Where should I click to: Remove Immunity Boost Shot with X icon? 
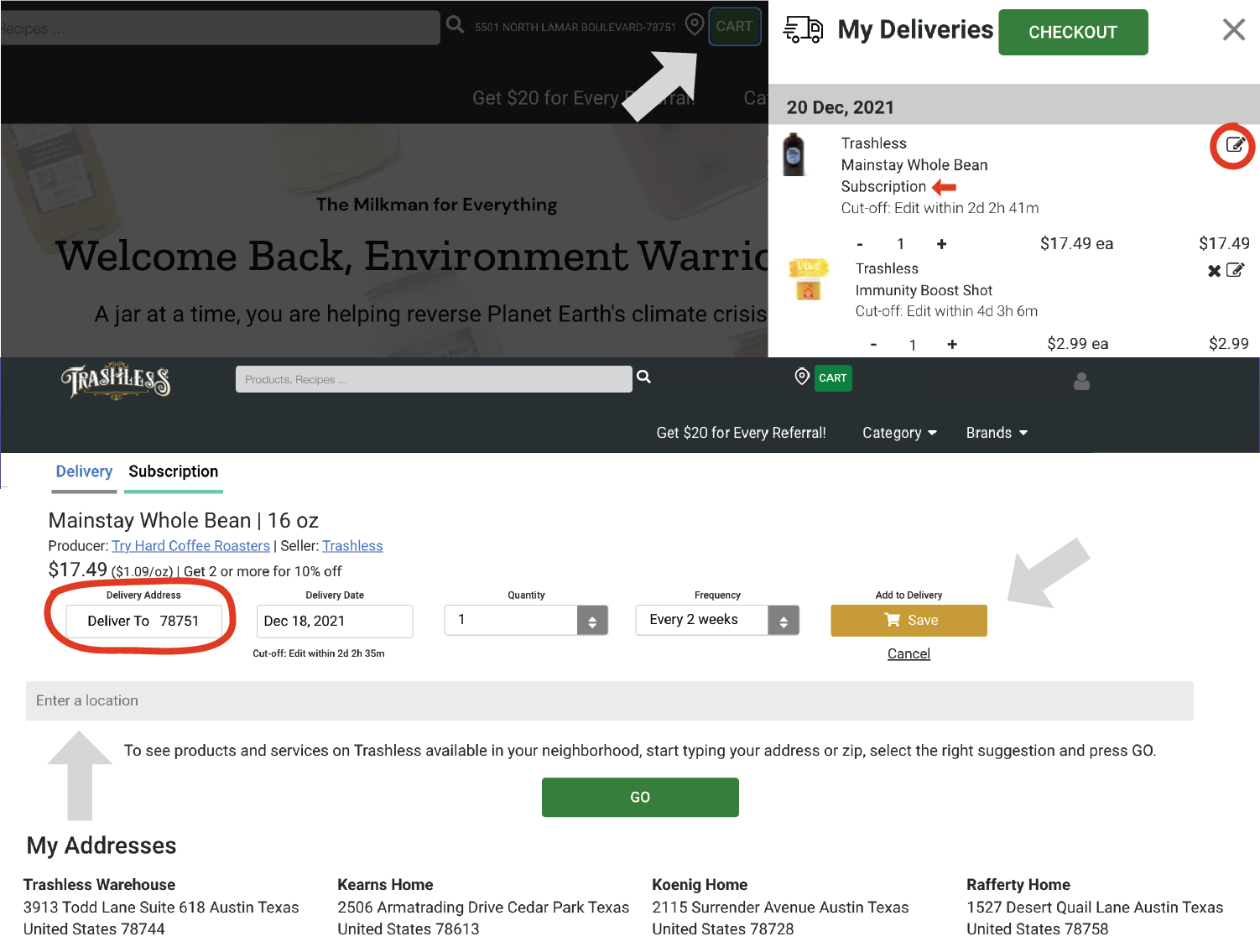[x=1214, y=271]
